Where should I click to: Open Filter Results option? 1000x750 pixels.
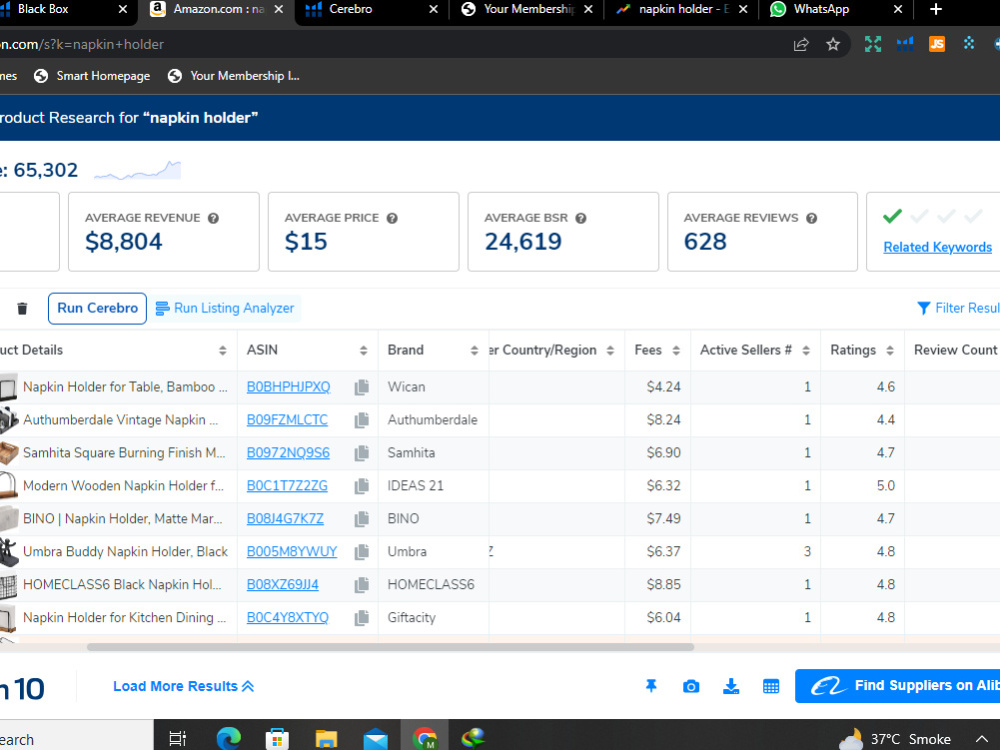point(958,309)
